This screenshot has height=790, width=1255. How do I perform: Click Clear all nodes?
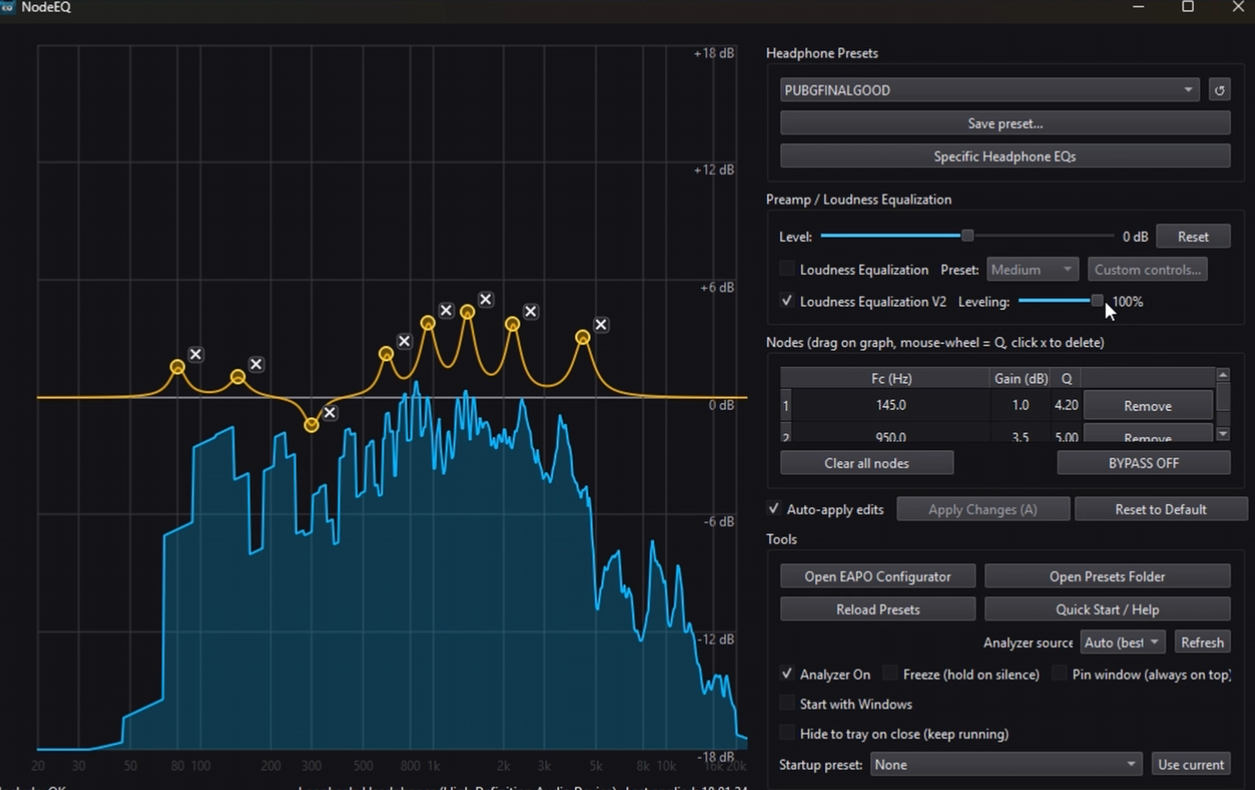pyautogui.click(x=867, y=463)
